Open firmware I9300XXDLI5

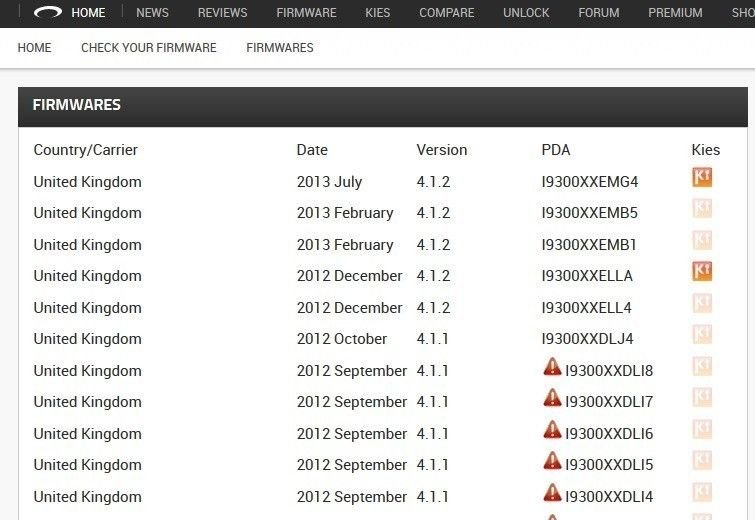click(609, 465)
